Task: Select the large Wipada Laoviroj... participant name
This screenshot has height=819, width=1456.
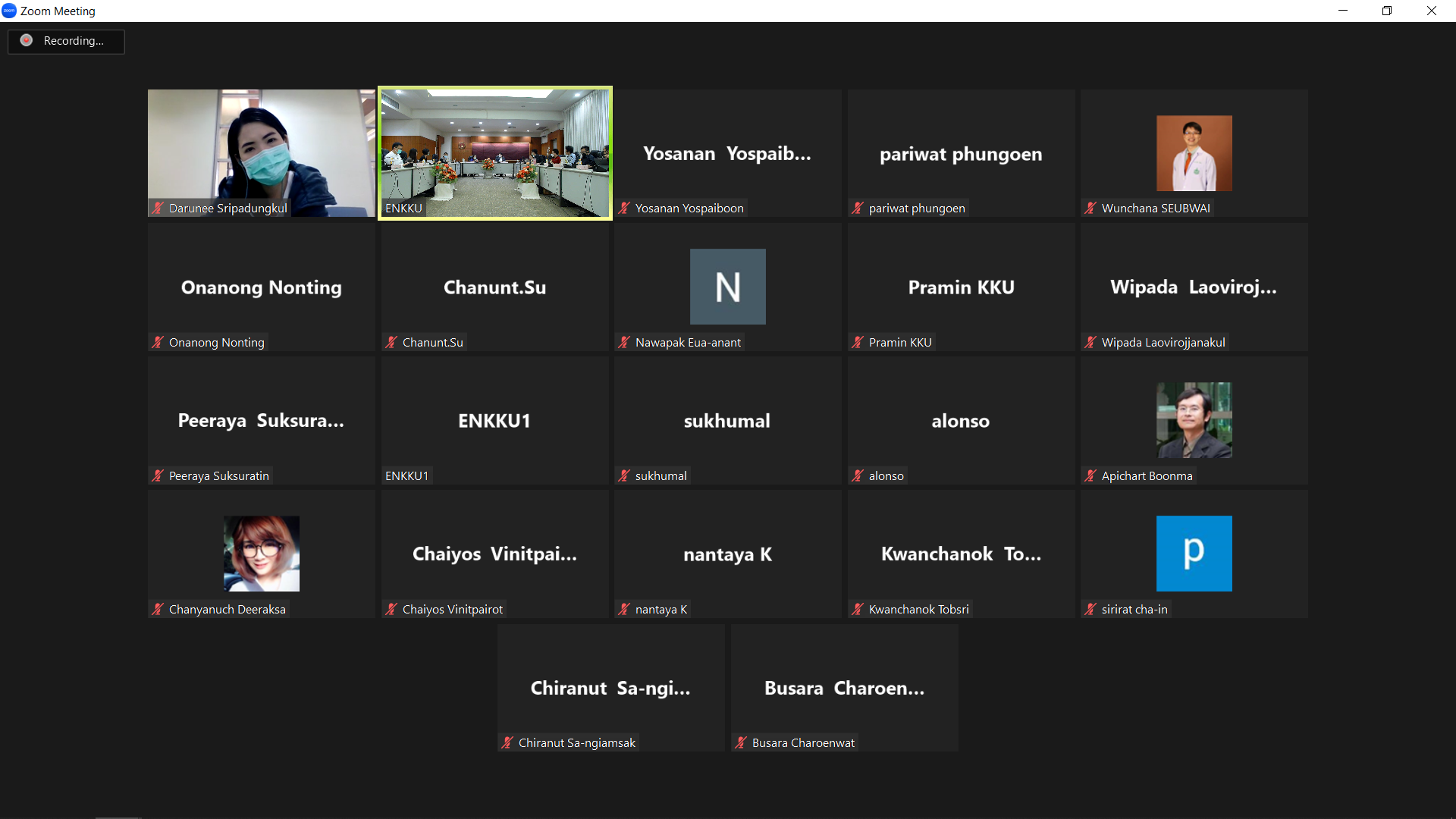Action: pyautogui.click(x=1194, y=287)
